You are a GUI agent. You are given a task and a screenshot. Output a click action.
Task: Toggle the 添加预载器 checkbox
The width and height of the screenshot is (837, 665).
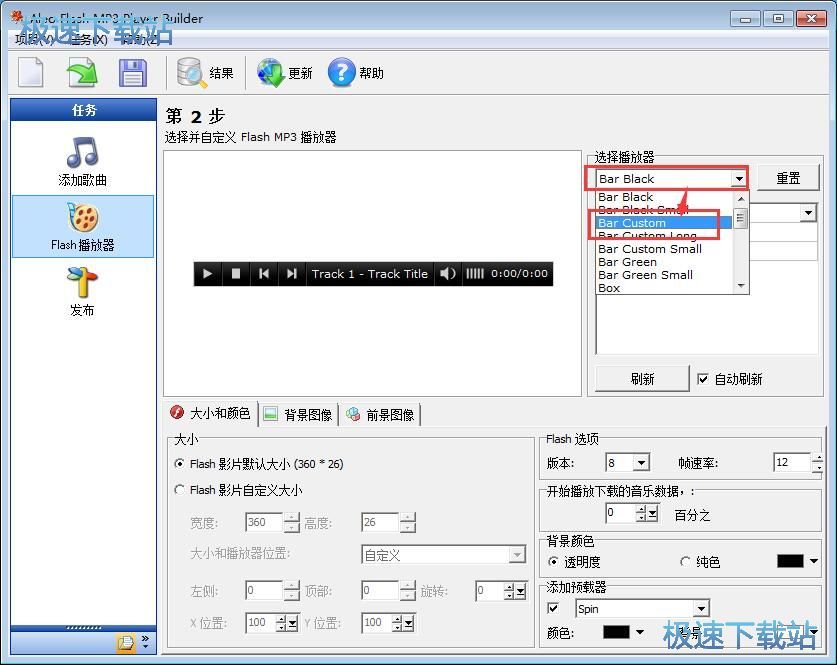point(554,608)
